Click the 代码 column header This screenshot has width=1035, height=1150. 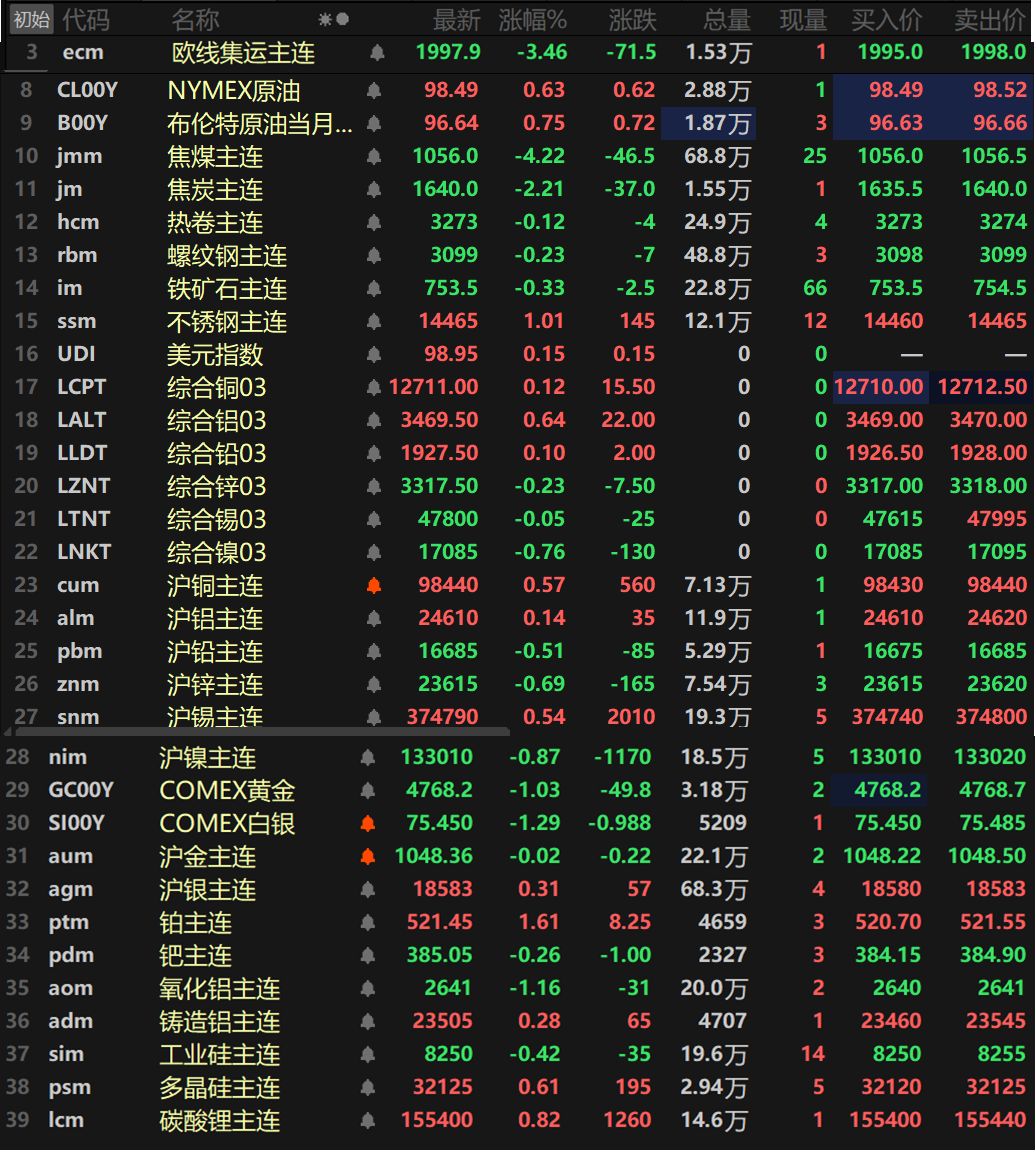86,19
